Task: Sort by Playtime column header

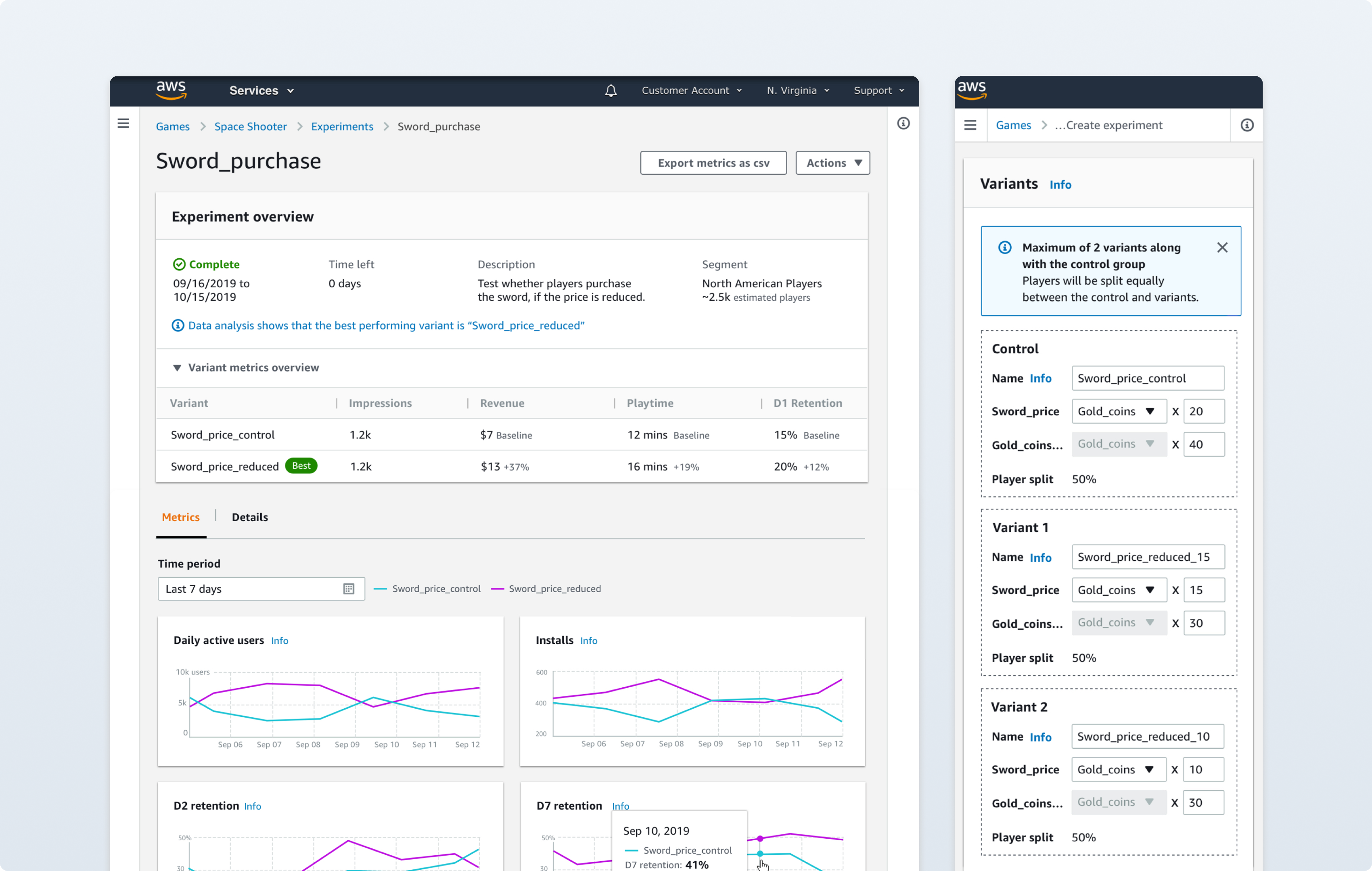Action: (x=650, y=403)
